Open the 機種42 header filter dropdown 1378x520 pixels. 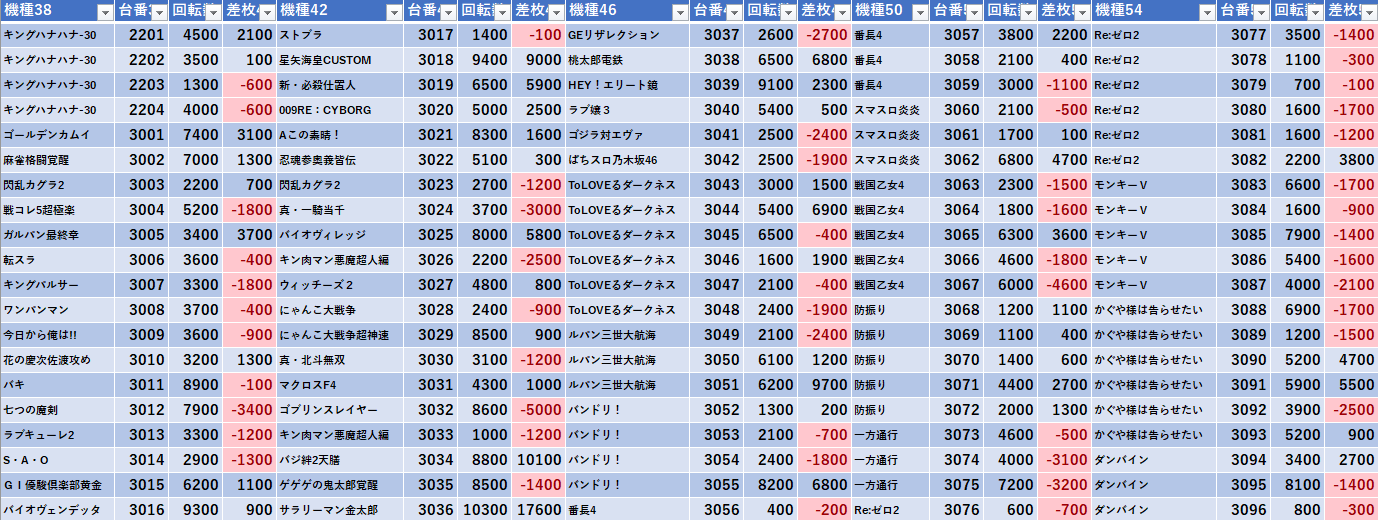[396, 12]
